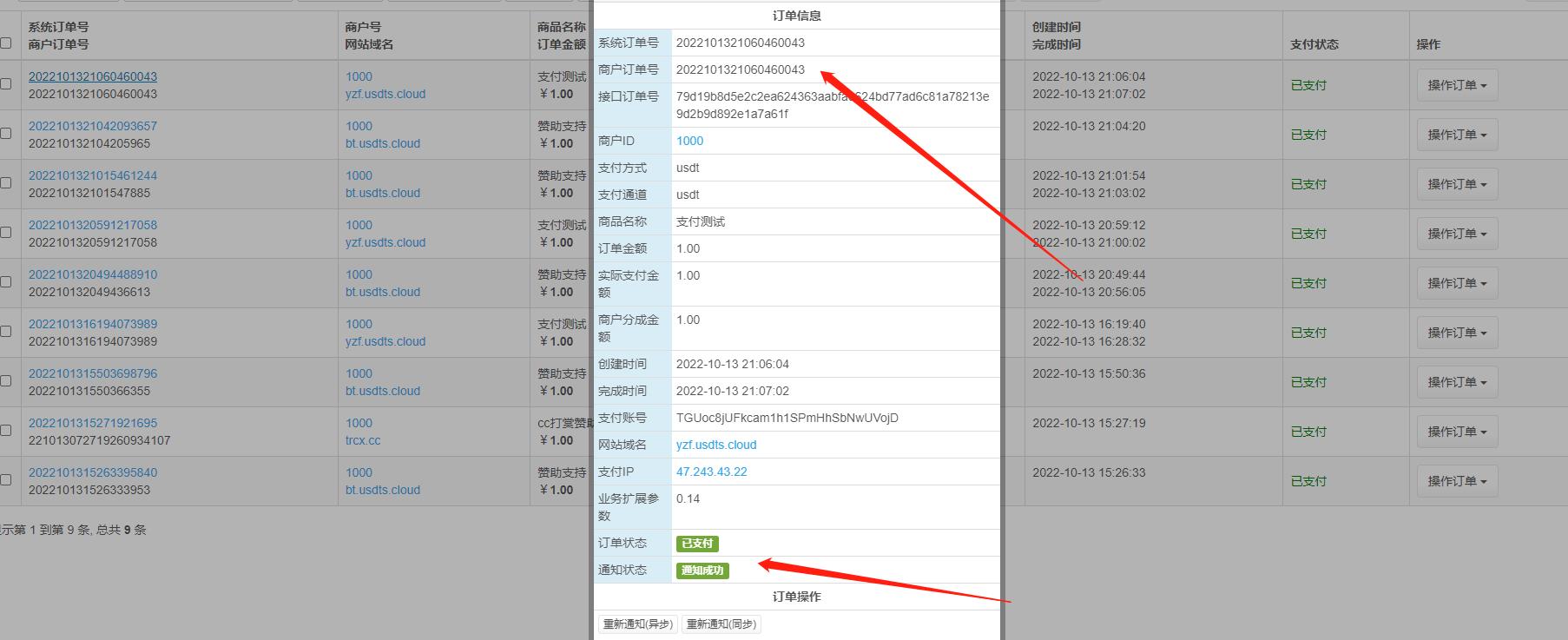Image resolution: width=1568 pixels, height=640 pixels.
Task: Select 创建时间 value 2022-10-13 21:06:04 in dialog
Action: tap(733, 364)
